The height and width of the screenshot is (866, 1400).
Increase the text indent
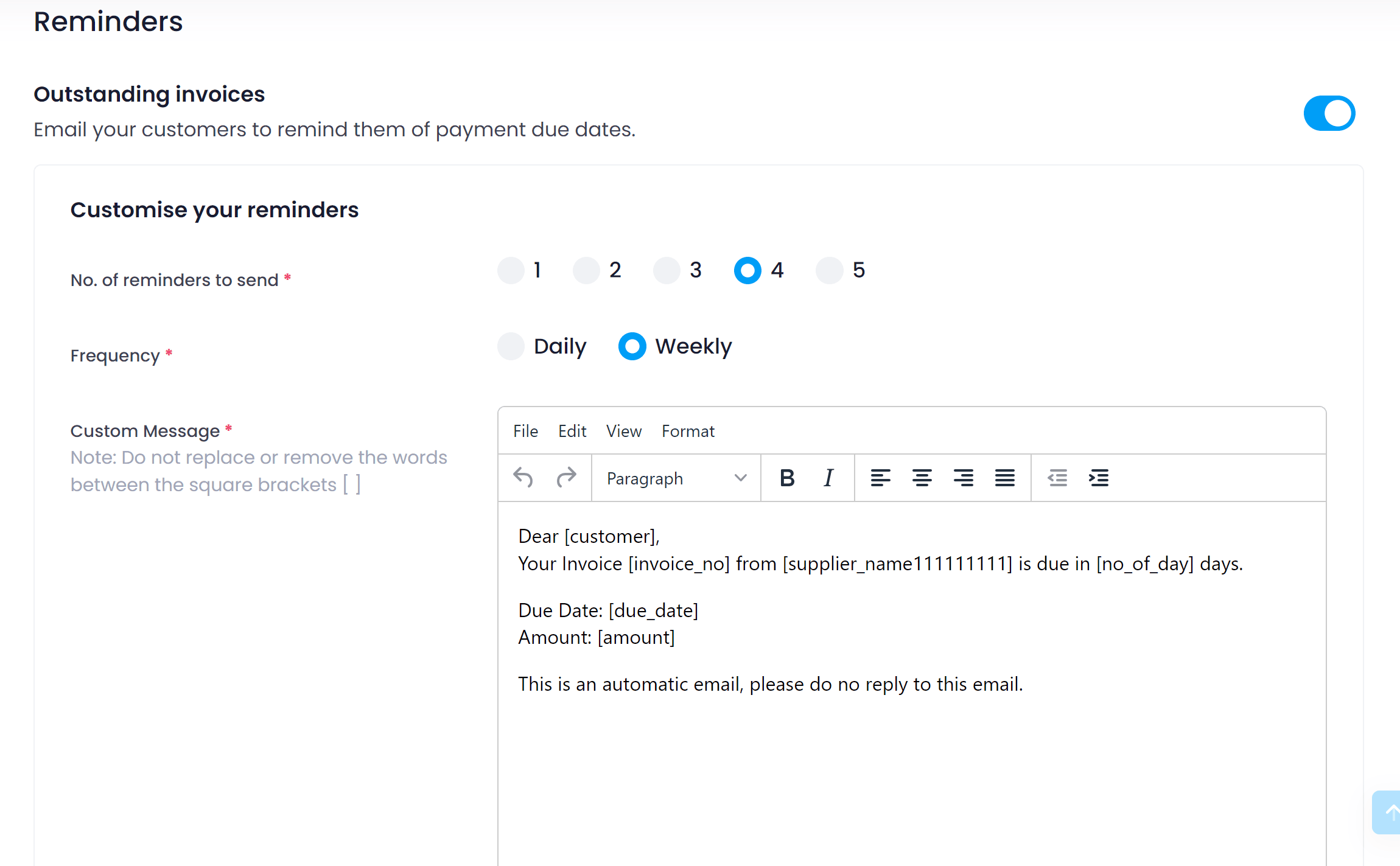tap(1099, 478)
